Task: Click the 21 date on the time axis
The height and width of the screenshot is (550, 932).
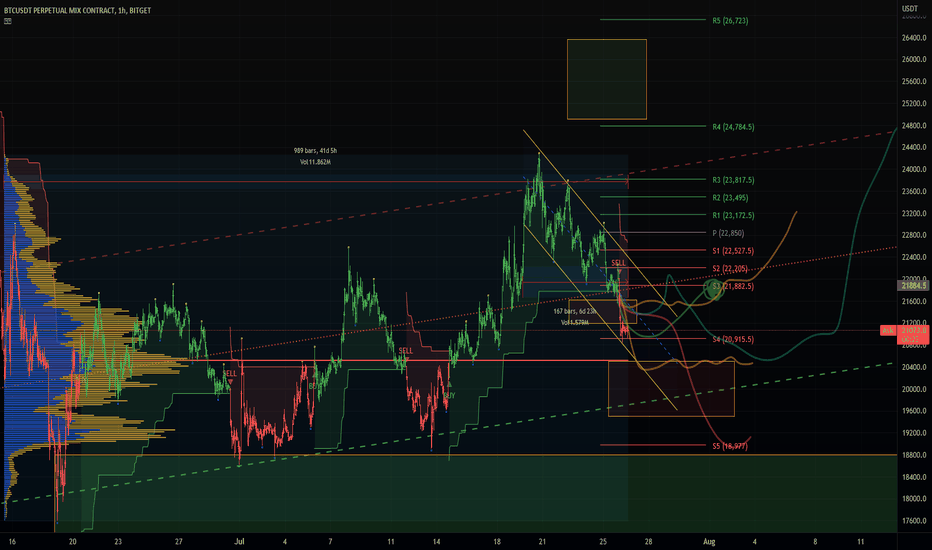Action: pyautogui.click(x=542, y=542)
